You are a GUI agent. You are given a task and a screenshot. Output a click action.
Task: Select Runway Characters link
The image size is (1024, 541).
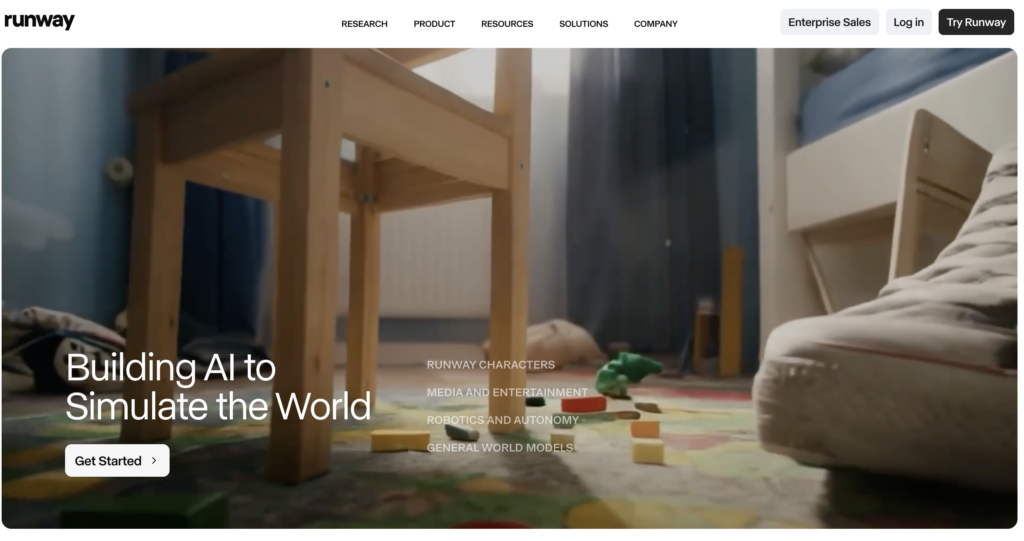click(491, 365)
